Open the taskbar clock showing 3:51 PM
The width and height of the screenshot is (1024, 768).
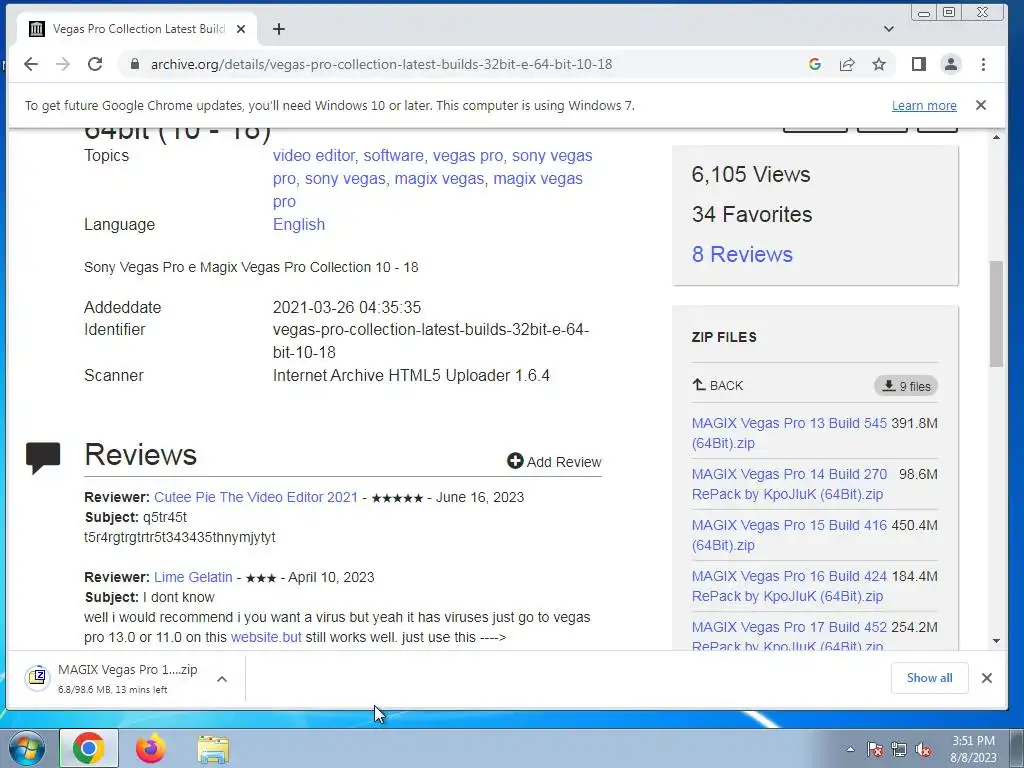(973, 749)
